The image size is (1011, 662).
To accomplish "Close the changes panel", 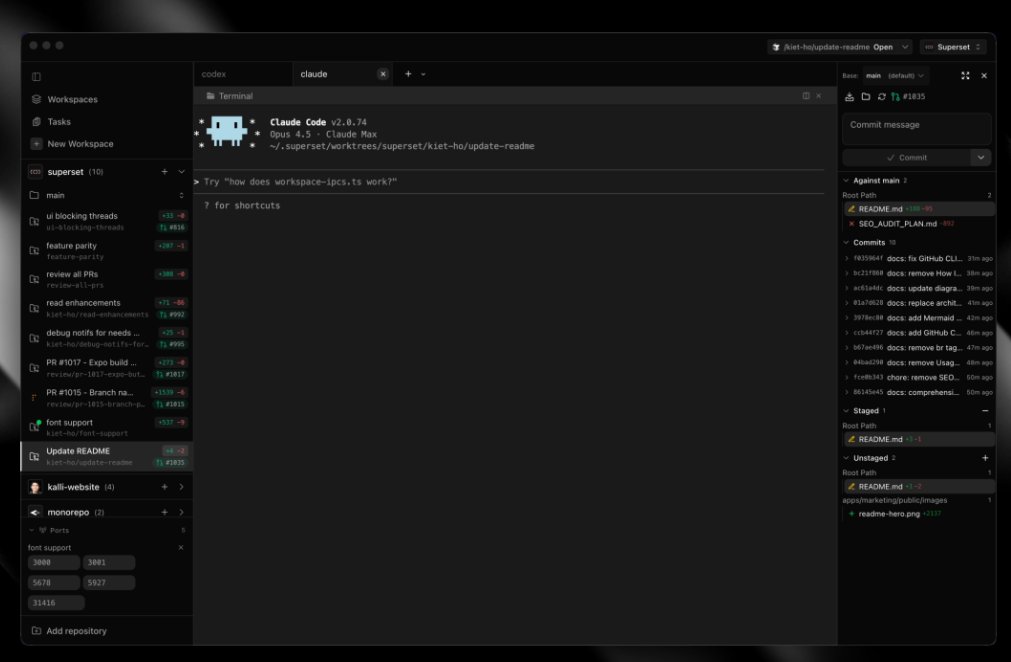I will click(984, 75).
